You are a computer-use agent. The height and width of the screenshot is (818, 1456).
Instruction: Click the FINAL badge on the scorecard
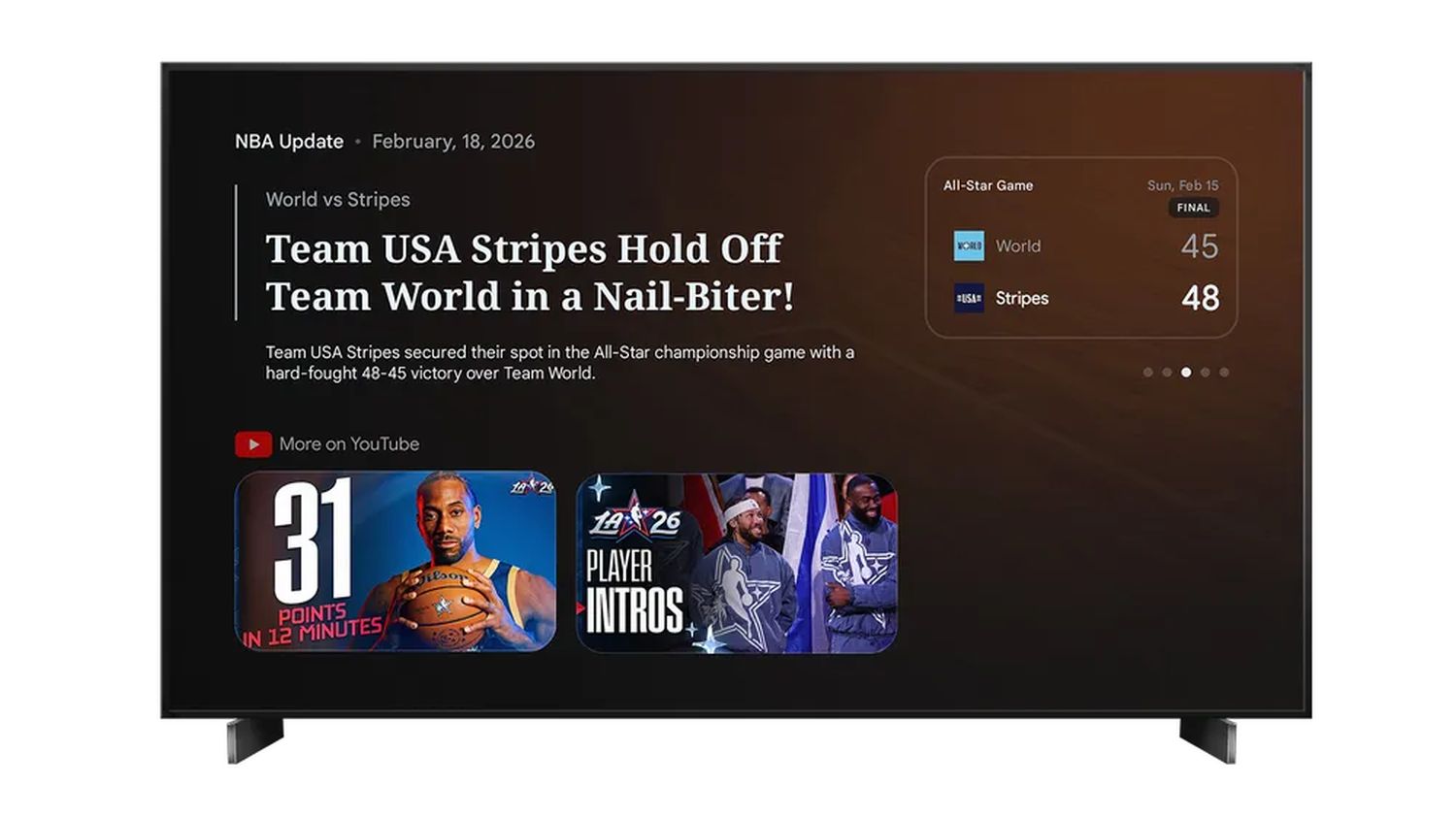pos(1193,207)
